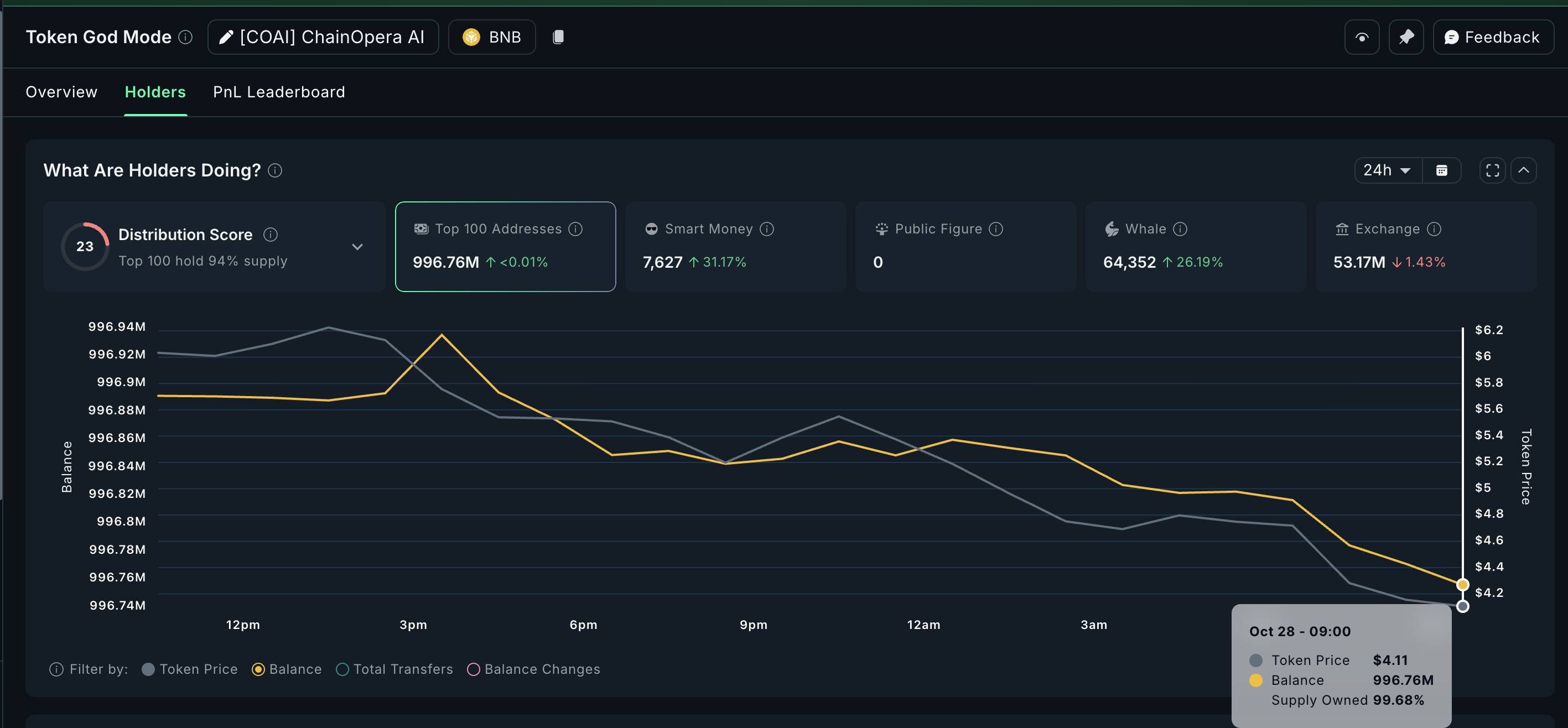Click info icon next to Exchange
The height and width of the screenshot is (728, 1568).
(1434, 229)
